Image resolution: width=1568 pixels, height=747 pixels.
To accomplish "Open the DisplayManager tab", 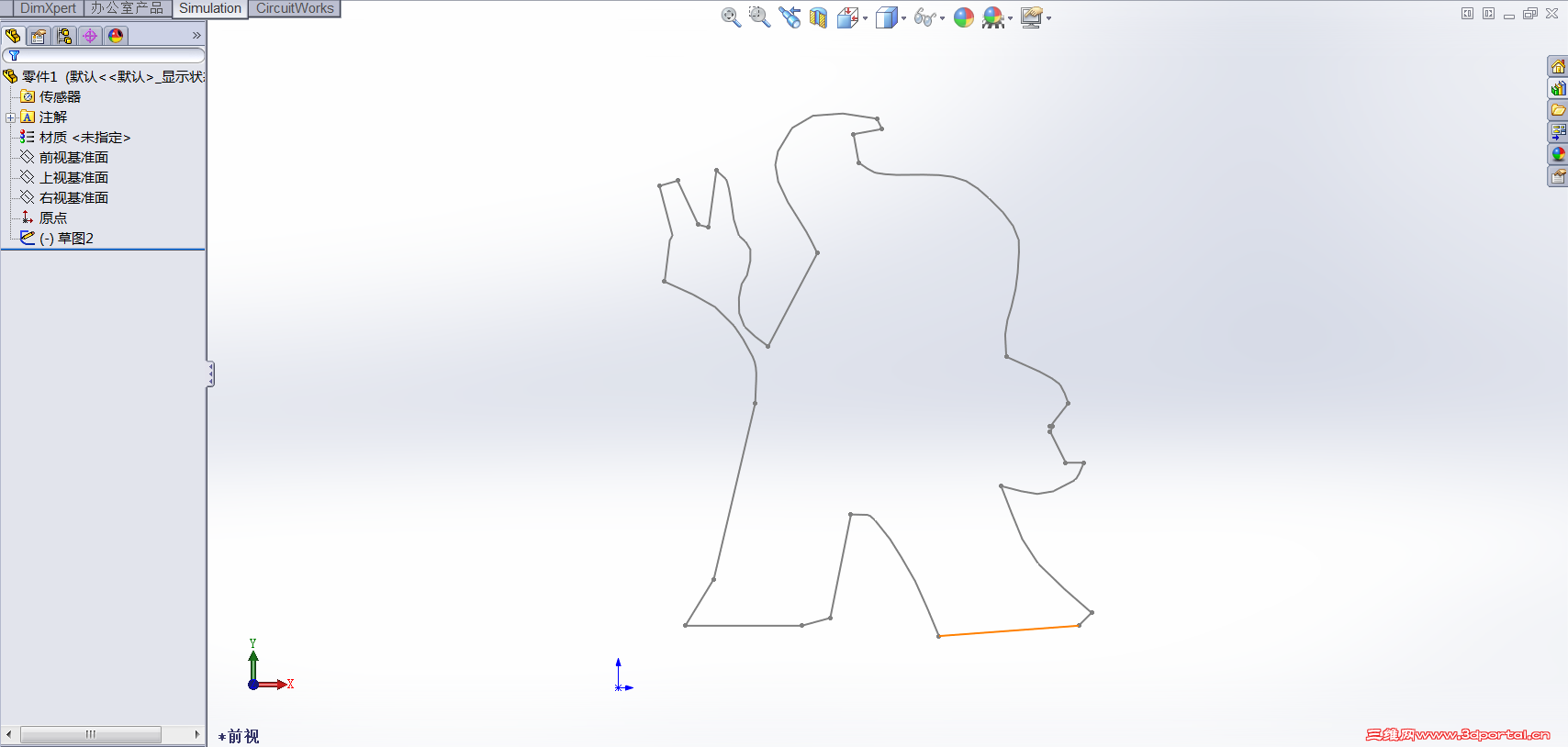I will tap(116, 36).
